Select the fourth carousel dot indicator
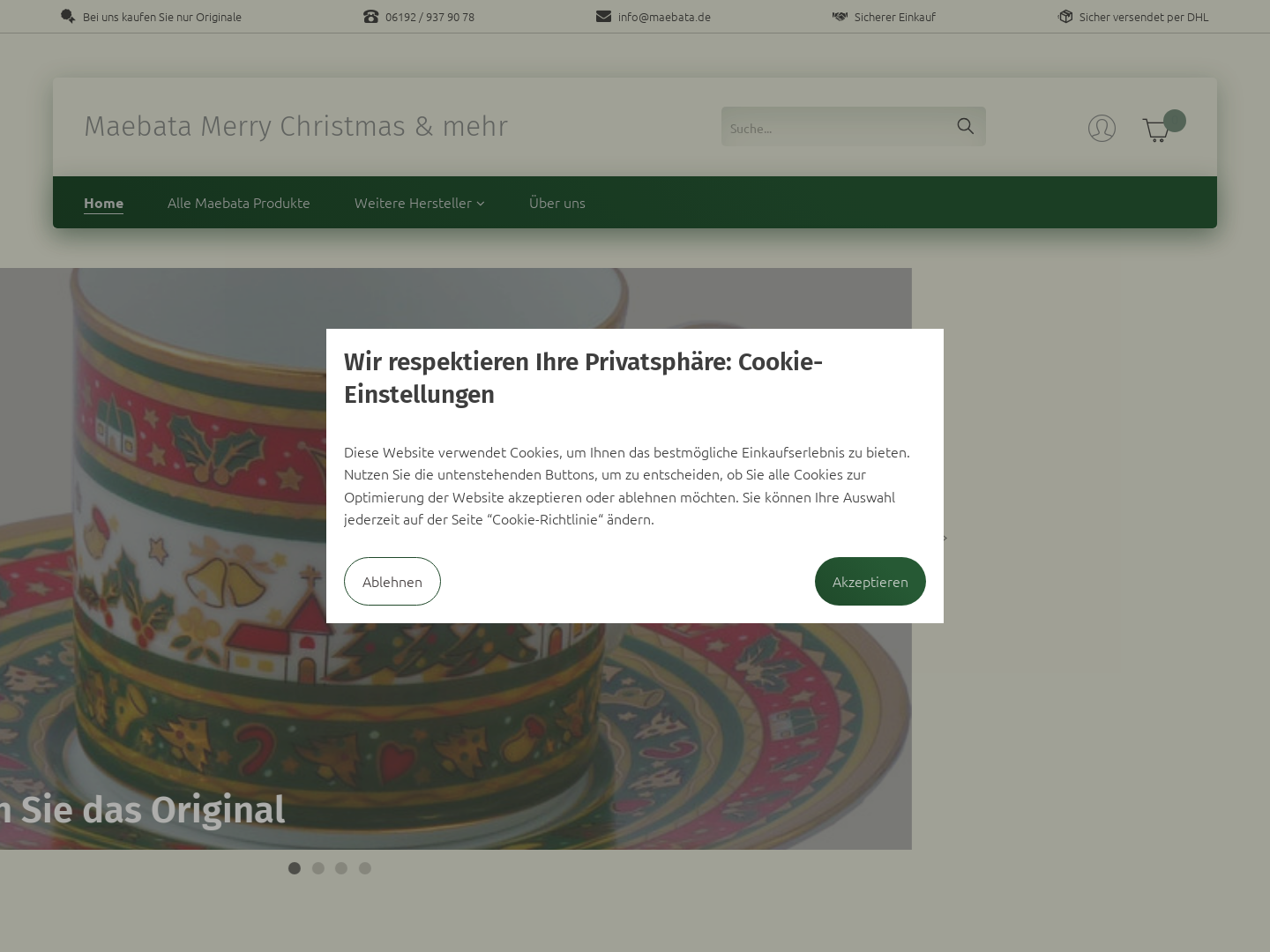 pyautogui.click(x=365, y=868)
